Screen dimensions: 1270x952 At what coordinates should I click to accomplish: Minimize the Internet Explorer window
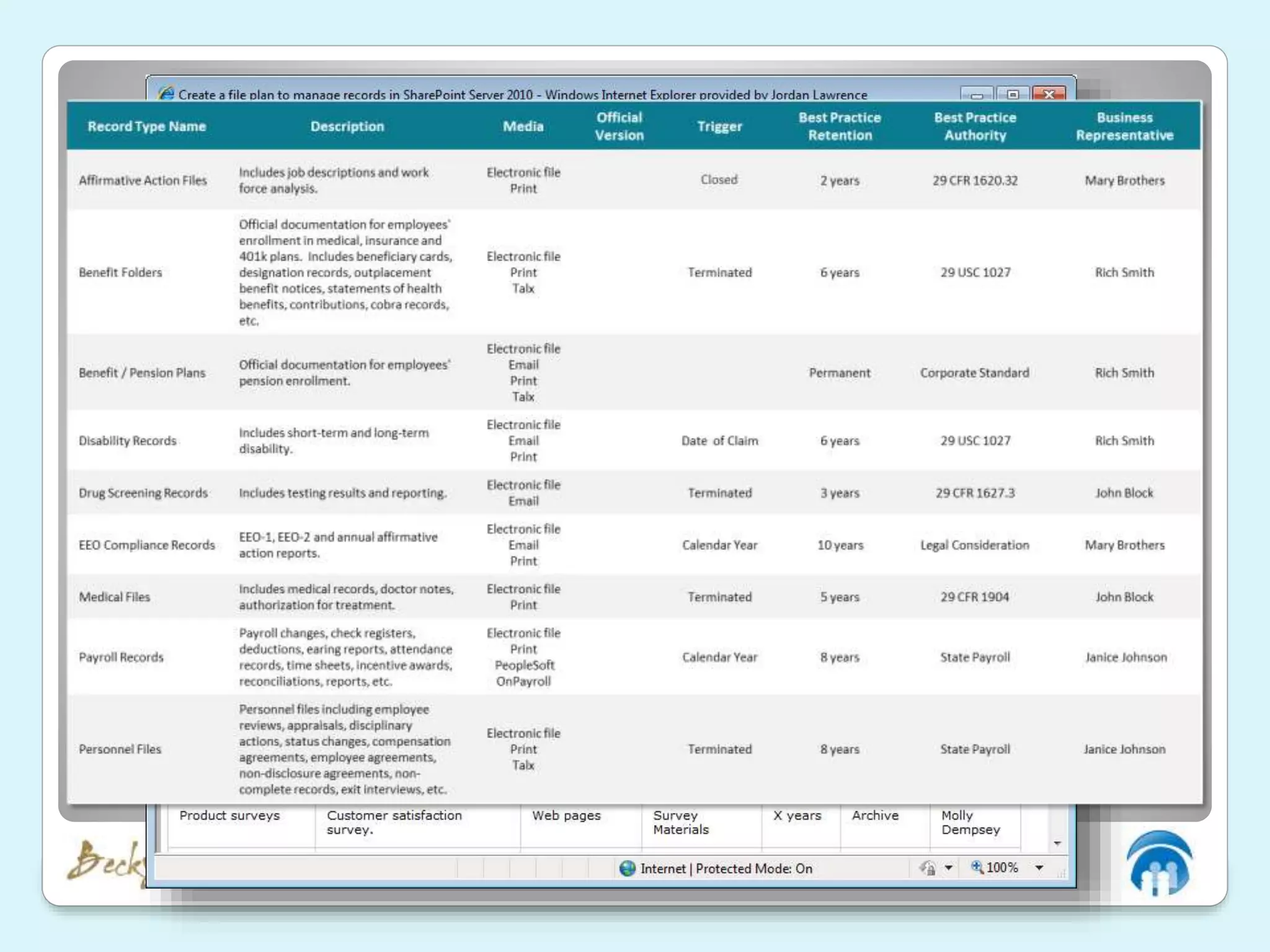[977, 95]
